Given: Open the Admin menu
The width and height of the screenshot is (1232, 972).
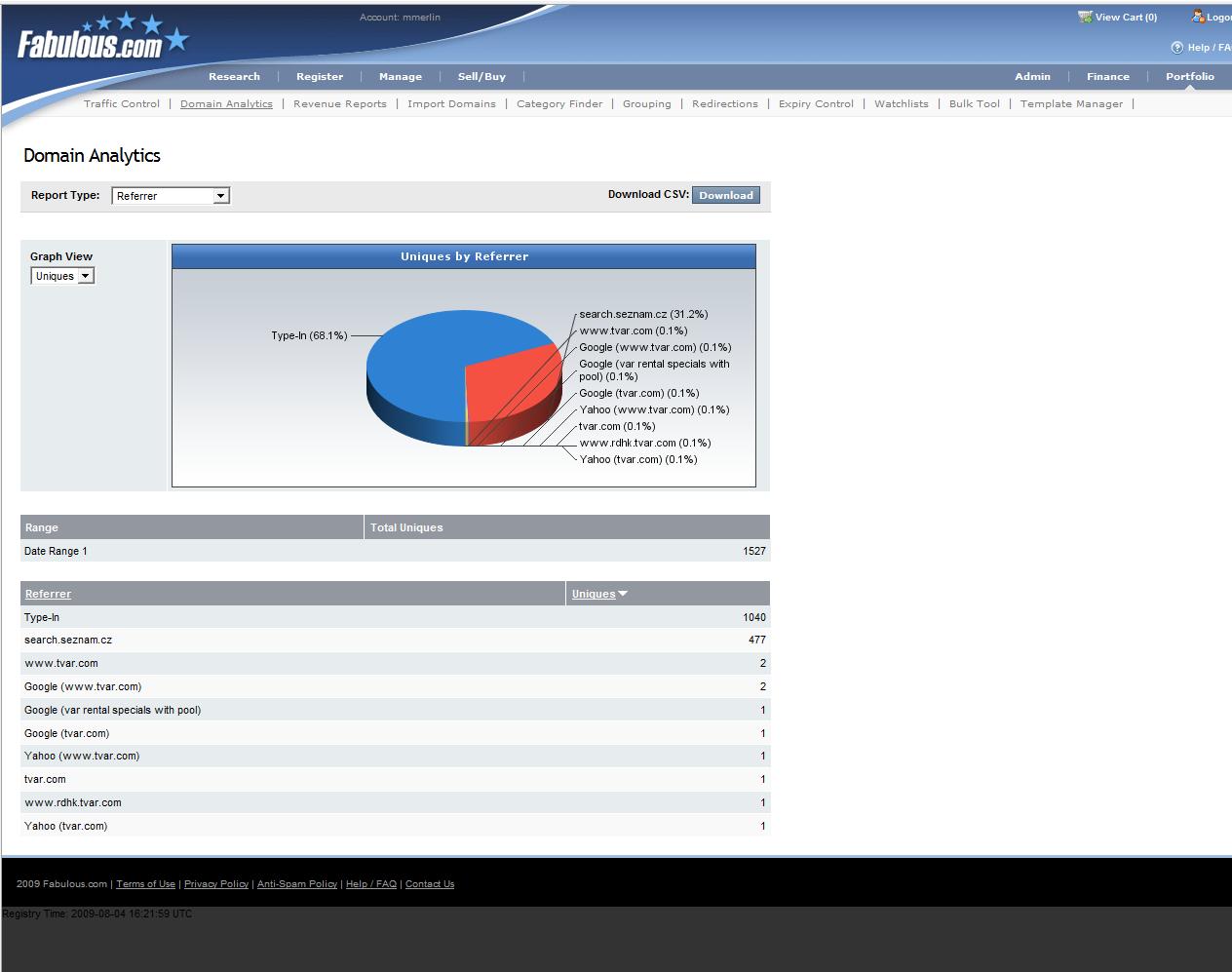Looking at the screenshot, I should 1032,76.
